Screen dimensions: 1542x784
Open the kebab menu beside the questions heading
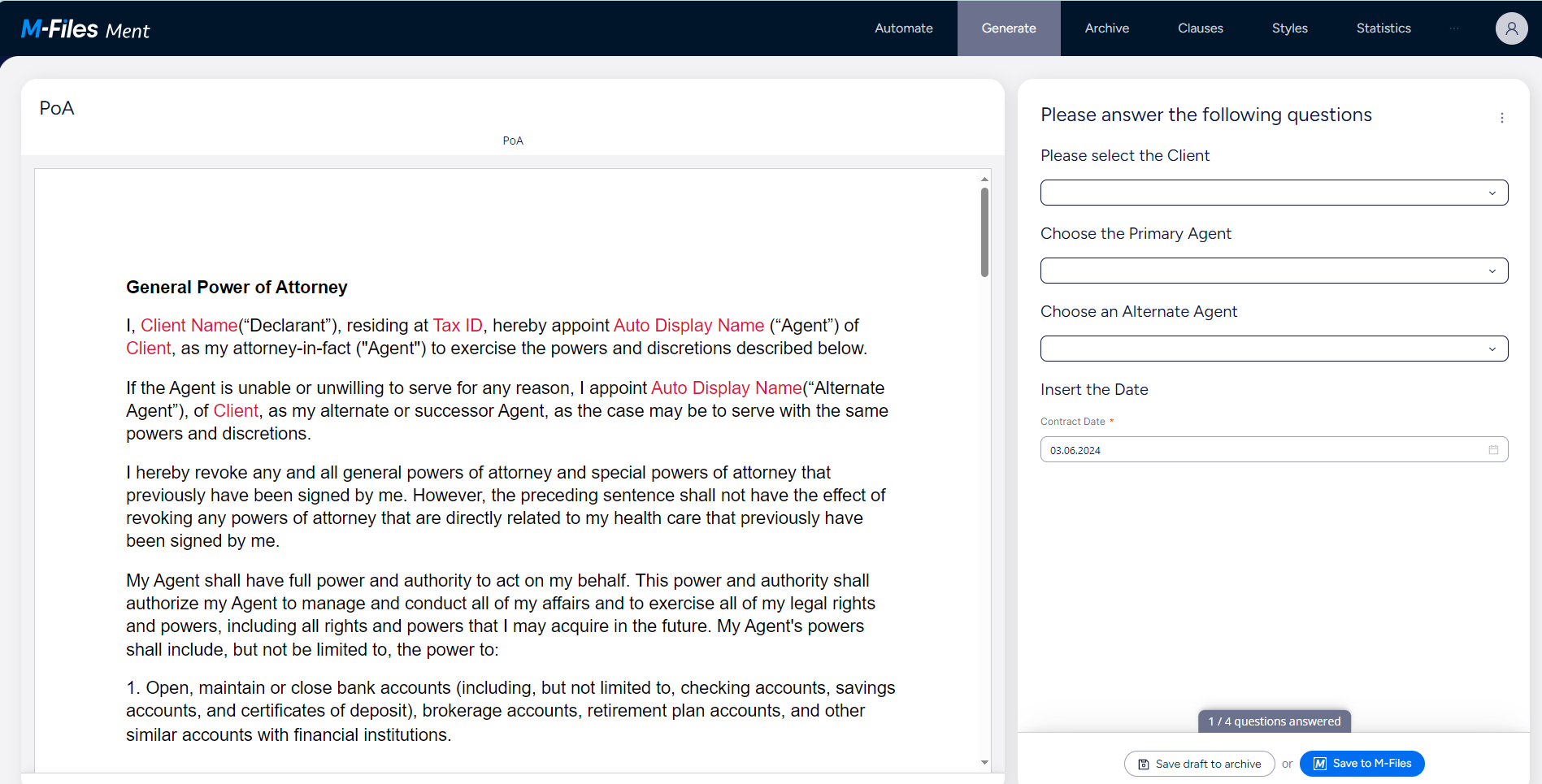[x=1502, y=117]
